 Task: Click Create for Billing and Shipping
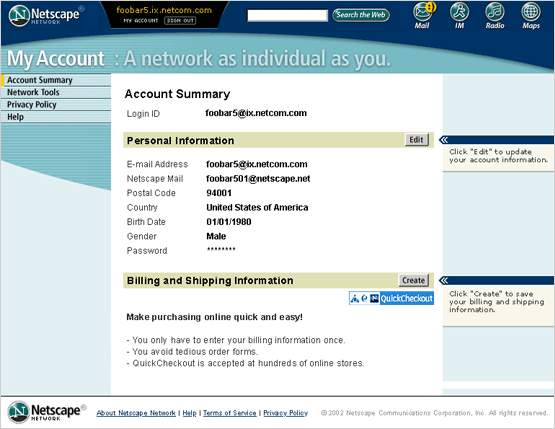(413, 280)
